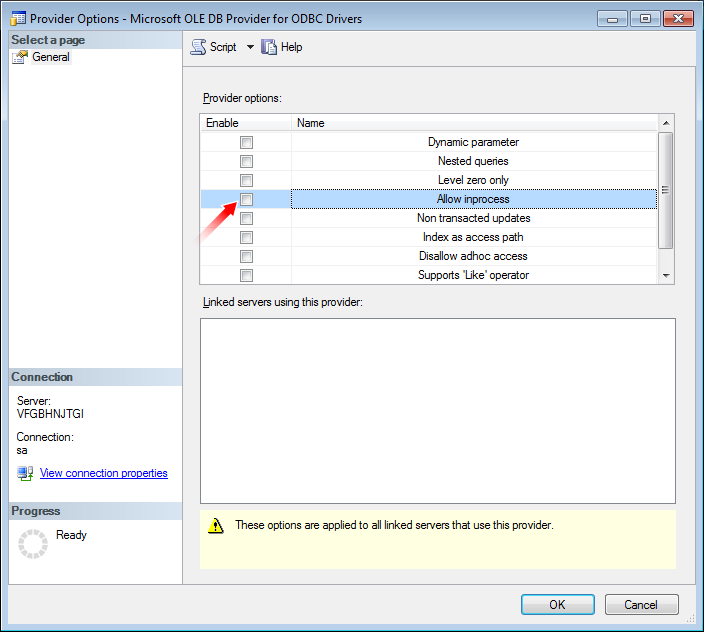The width and height of the screenshot is (704, 632).
Task: Select the 'Disallow adhoc access' row name
Action: tap(474, 256)
